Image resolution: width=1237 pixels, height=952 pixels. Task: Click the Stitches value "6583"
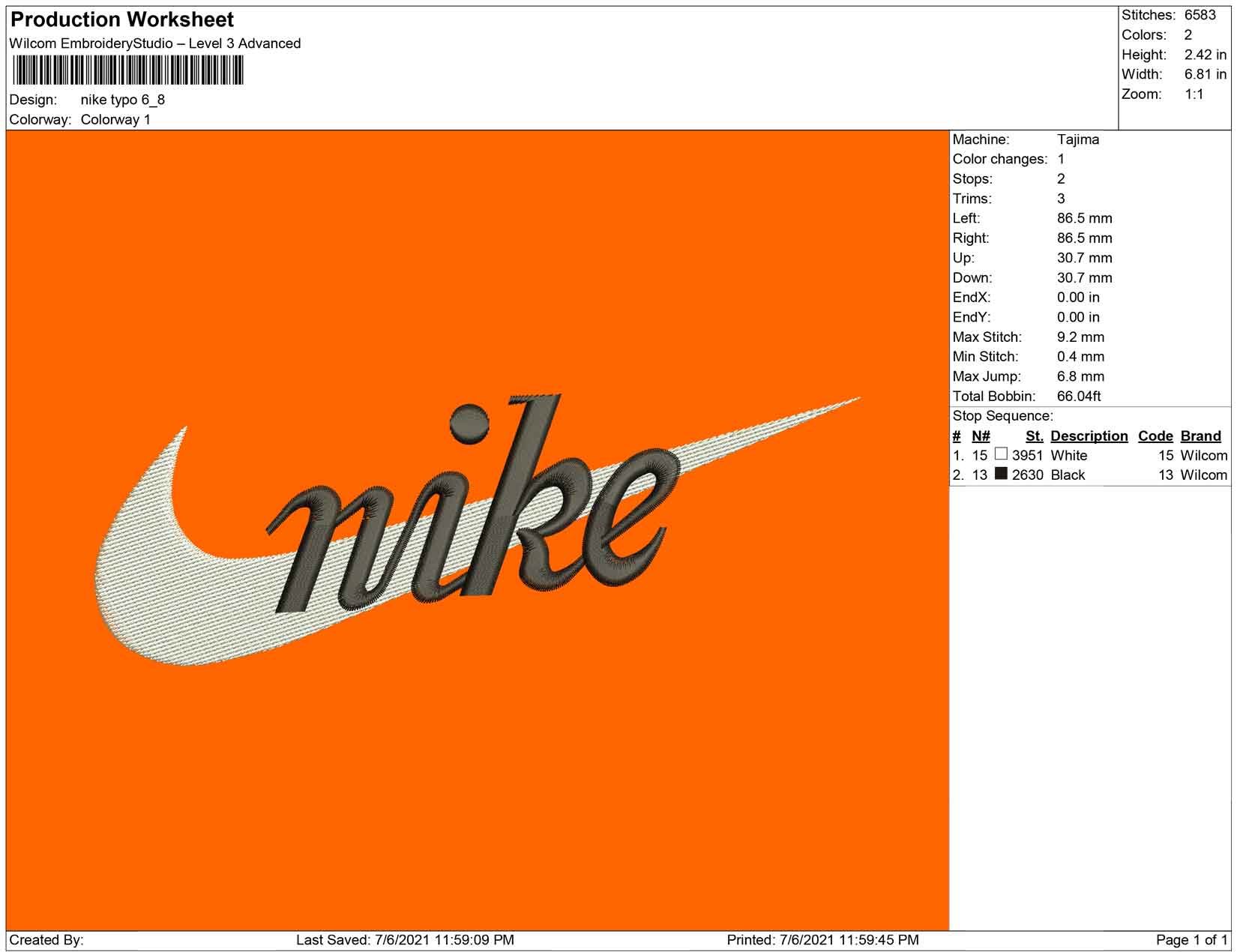click(x=1200, y=15)
